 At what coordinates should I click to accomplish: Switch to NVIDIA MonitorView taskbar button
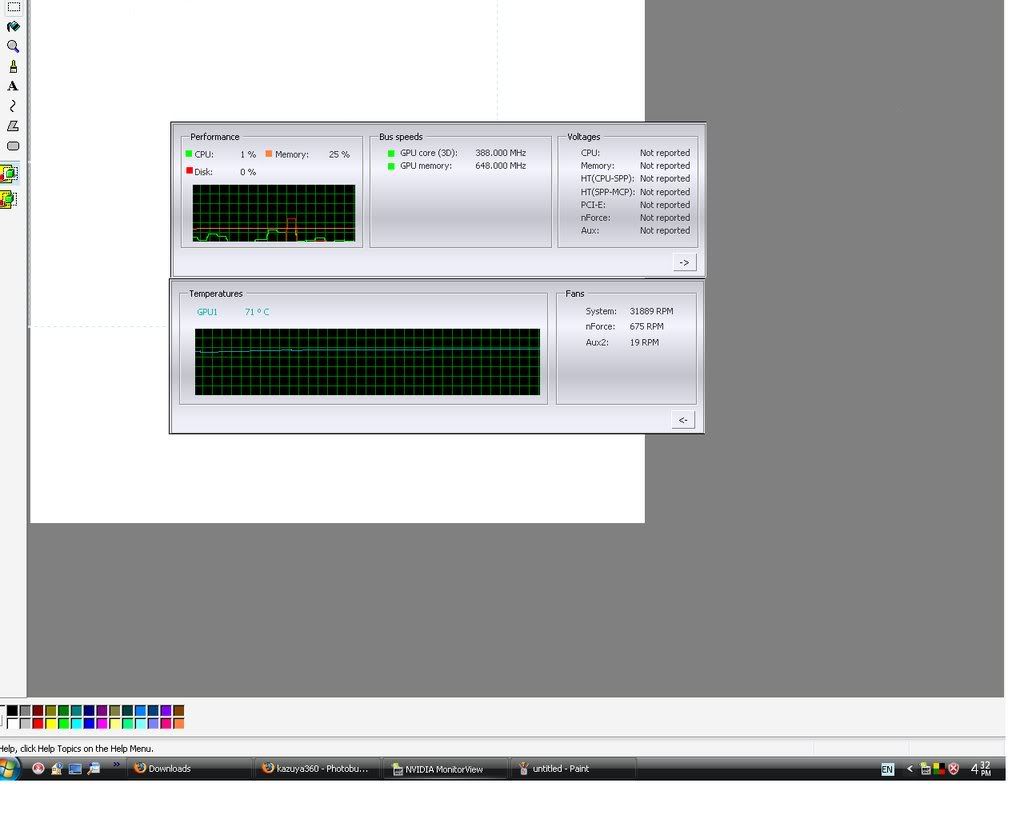pyautogui.click(x=444, y=769)
